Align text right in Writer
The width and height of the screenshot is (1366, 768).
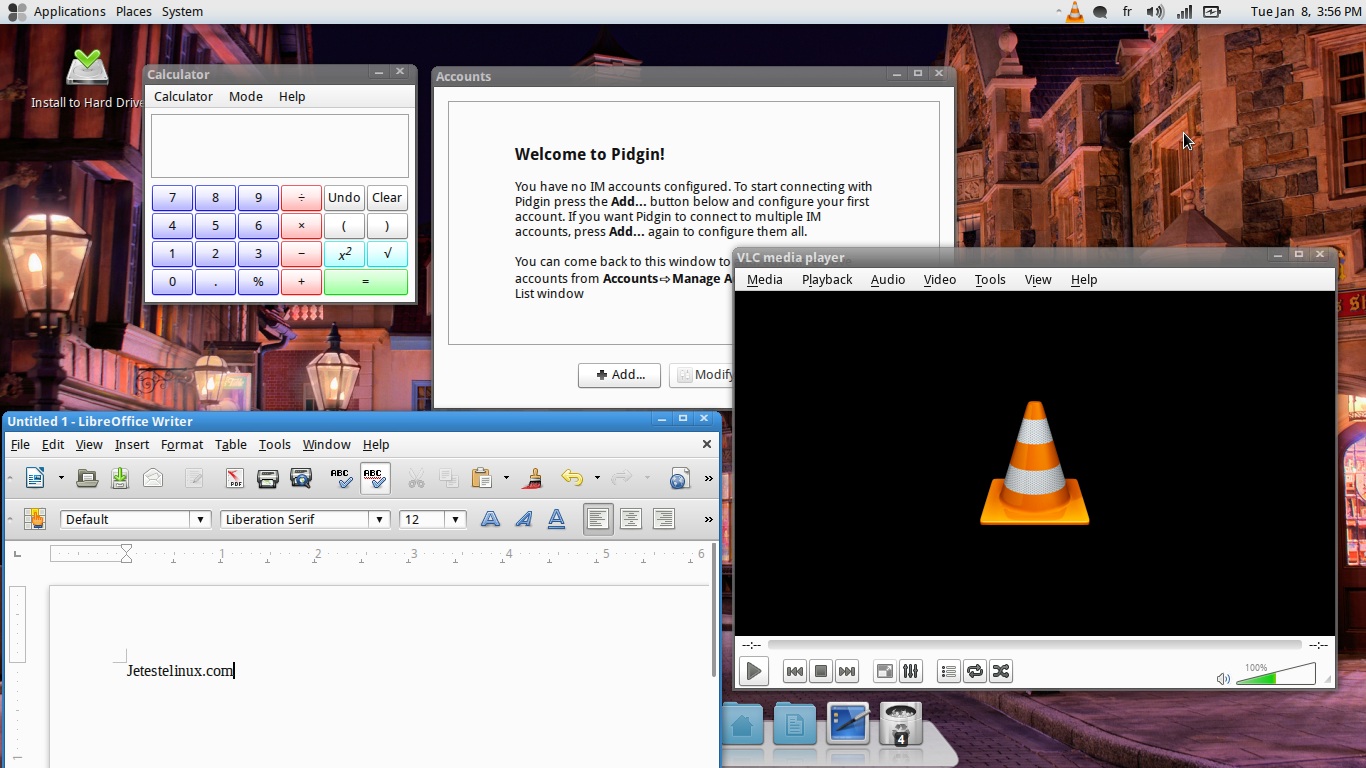[x=664, y=519]
